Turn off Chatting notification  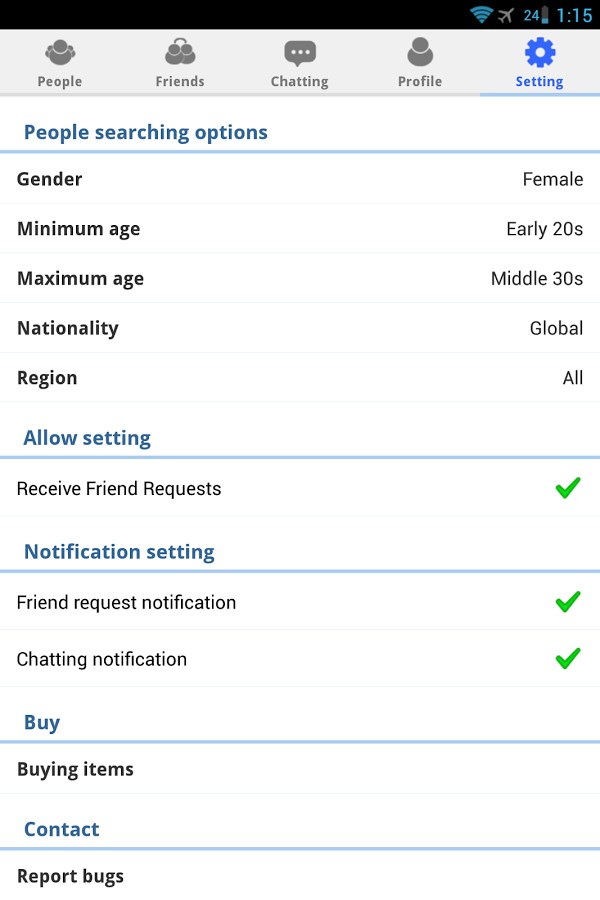point(568,659)
